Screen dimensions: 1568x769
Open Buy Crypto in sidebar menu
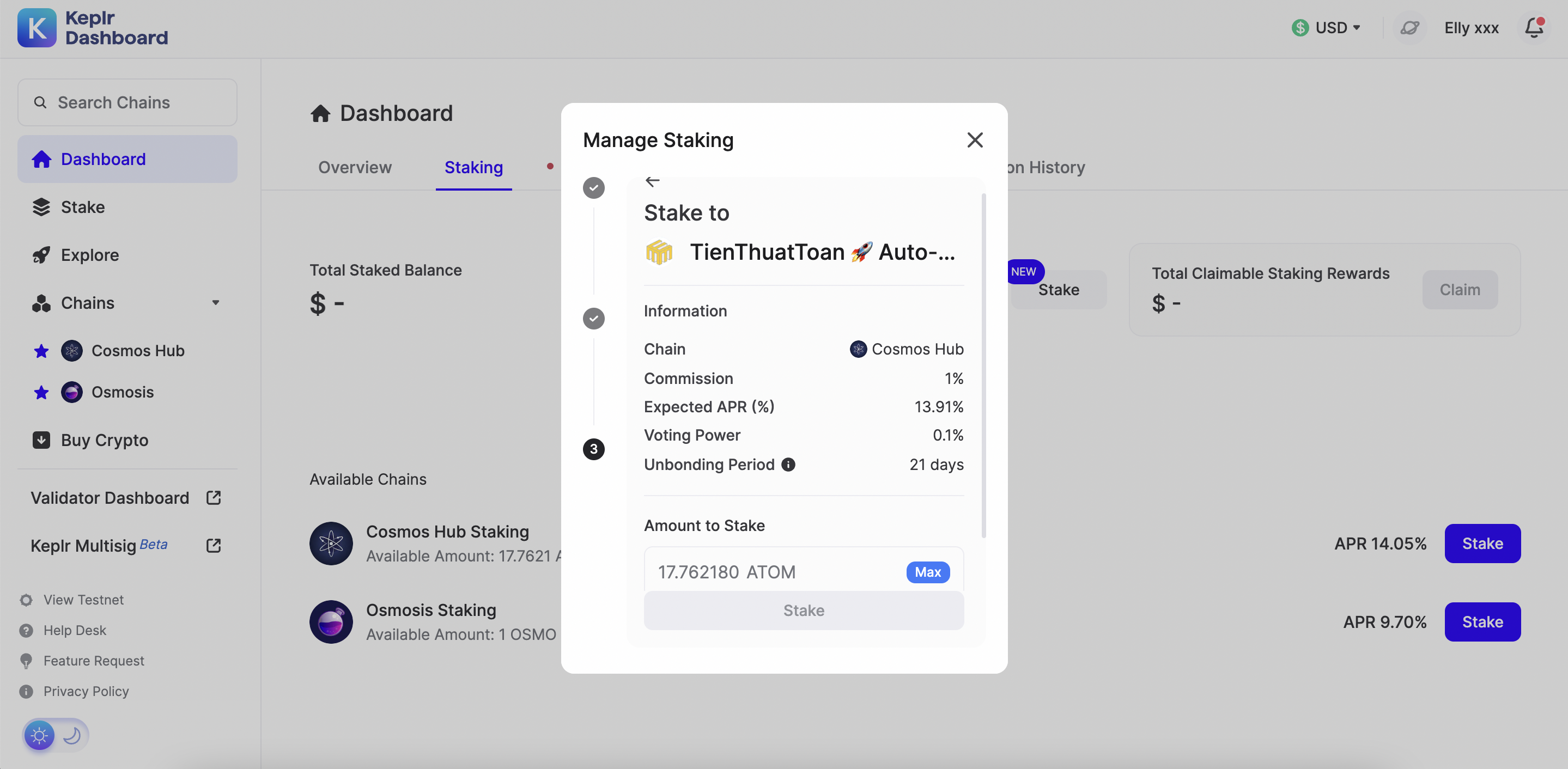click(x=127, y=440)
